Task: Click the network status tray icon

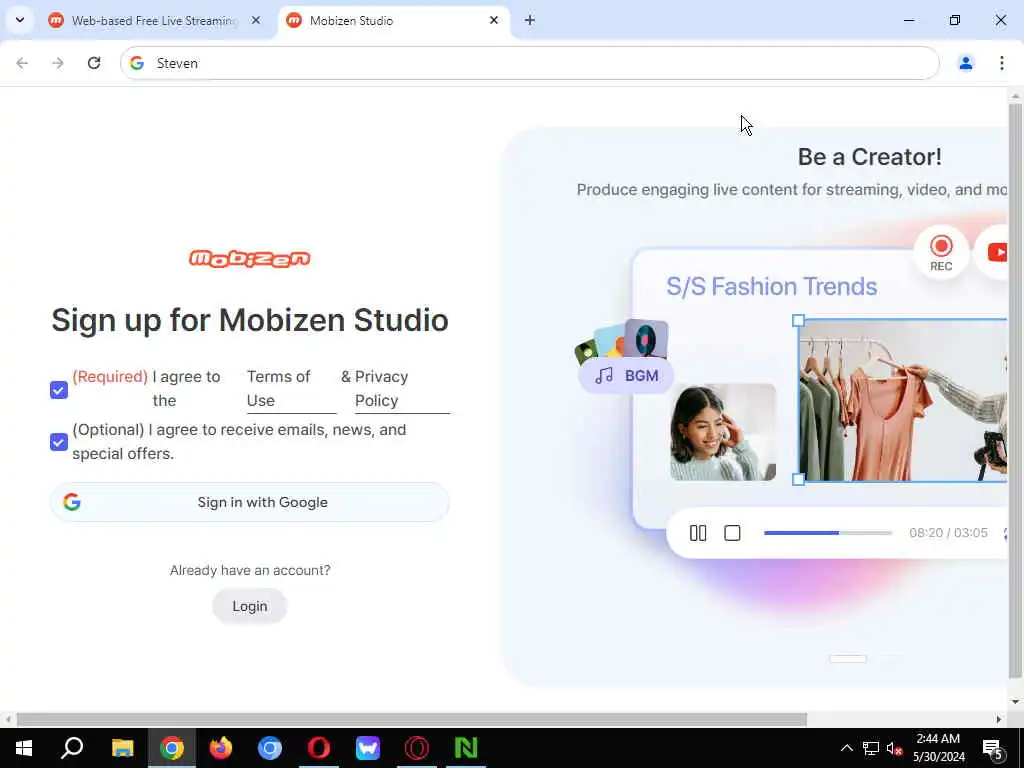Action: pos(871,748)
